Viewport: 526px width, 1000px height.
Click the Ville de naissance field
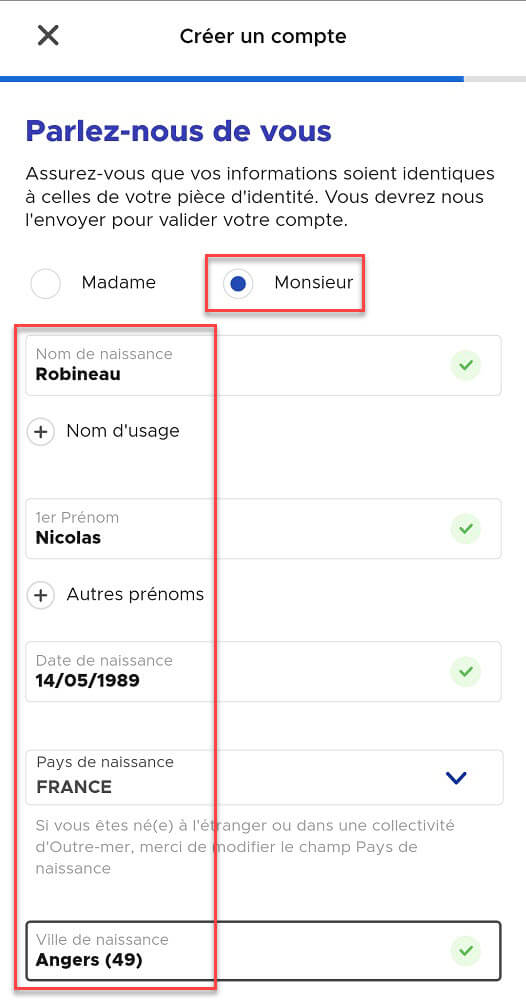pyautogui.click(x=263, y=950)
